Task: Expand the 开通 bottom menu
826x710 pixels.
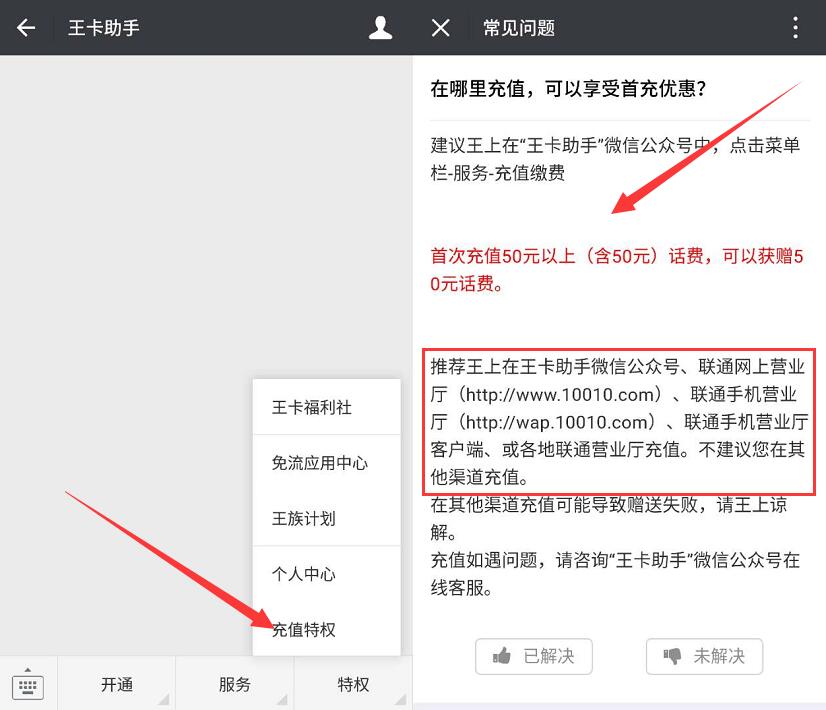Action: [116, 684]
